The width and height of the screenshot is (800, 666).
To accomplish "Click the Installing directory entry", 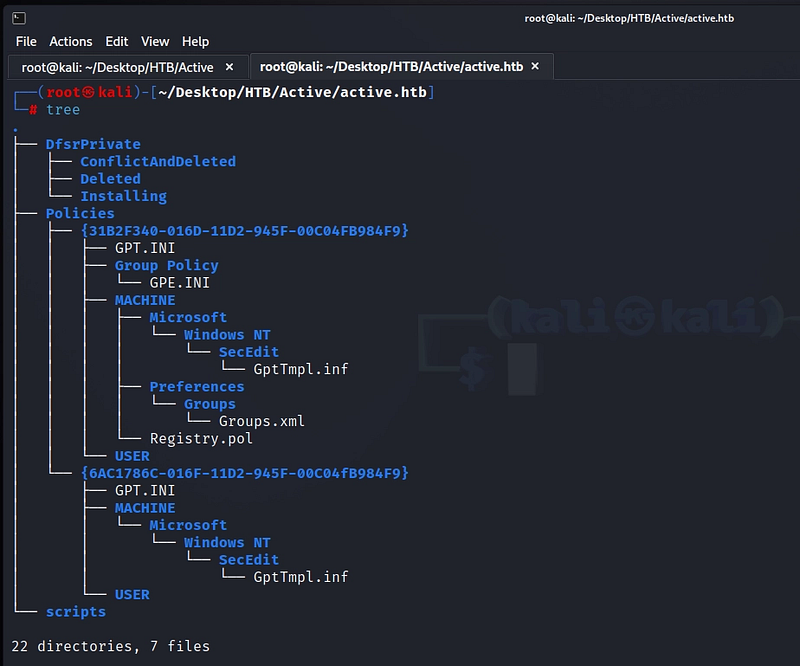I will pyautogui.click(x=123, y=196).
